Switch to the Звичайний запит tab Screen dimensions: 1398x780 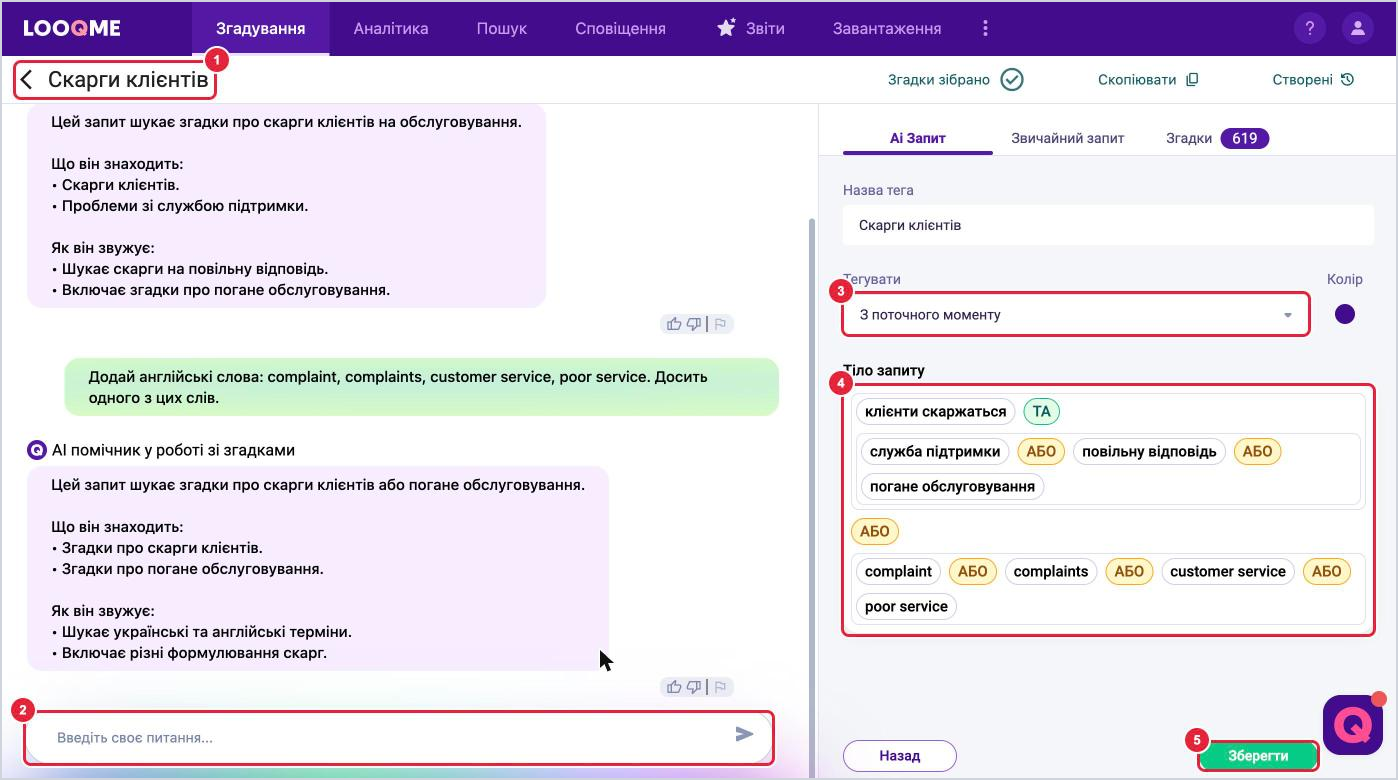click(x=1067, y=138)
